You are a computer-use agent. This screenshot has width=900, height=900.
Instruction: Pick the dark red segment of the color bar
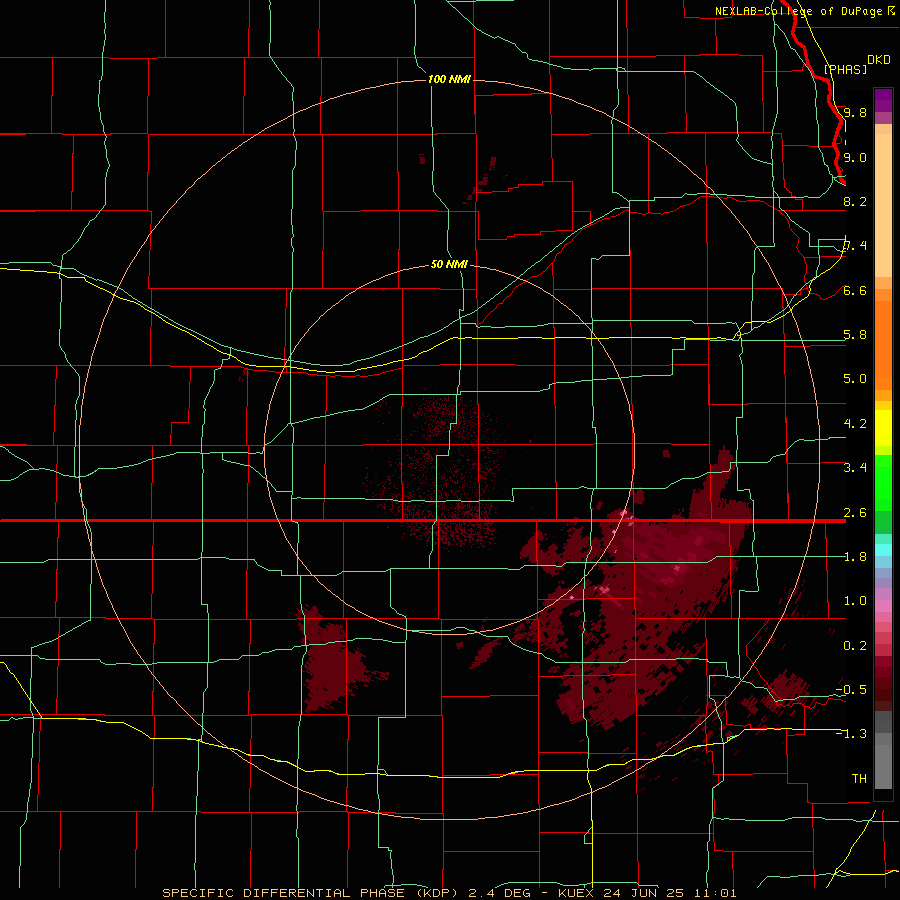(883, 683)
